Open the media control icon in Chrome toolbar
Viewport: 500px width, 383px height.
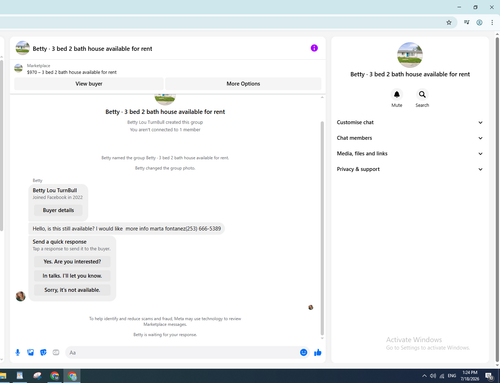click(x=467, y=22)
